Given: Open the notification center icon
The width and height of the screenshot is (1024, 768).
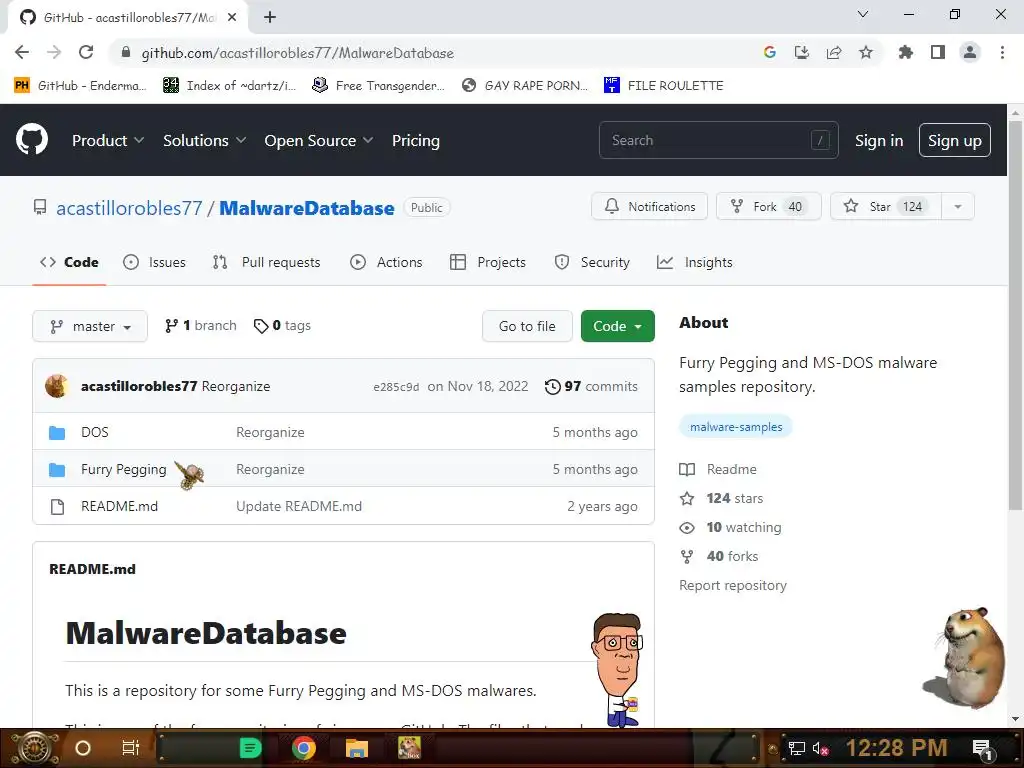Looking at the screenshot, I should tap(982, 748).
